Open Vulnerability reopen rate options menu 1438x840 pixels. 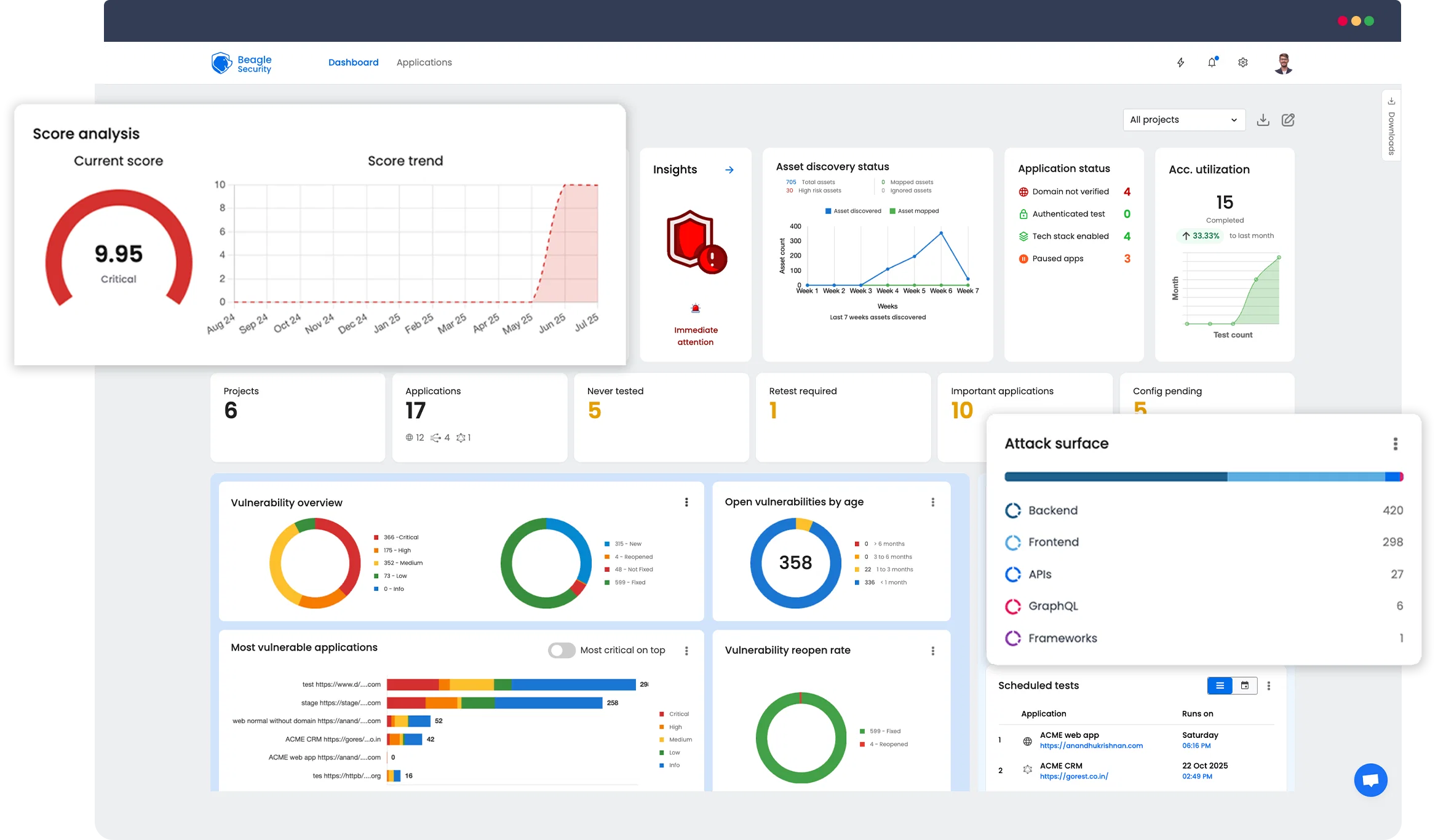(932, 651)
